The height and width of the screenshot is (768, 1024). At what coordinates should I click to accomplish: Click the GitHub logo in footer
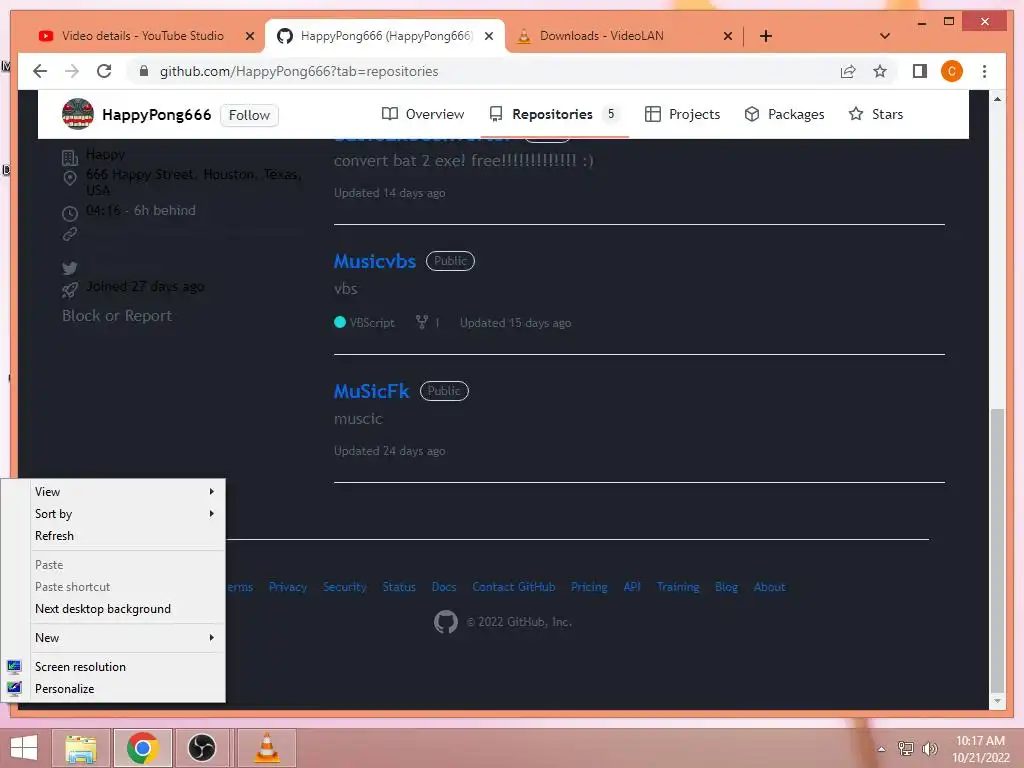(446, 622)
